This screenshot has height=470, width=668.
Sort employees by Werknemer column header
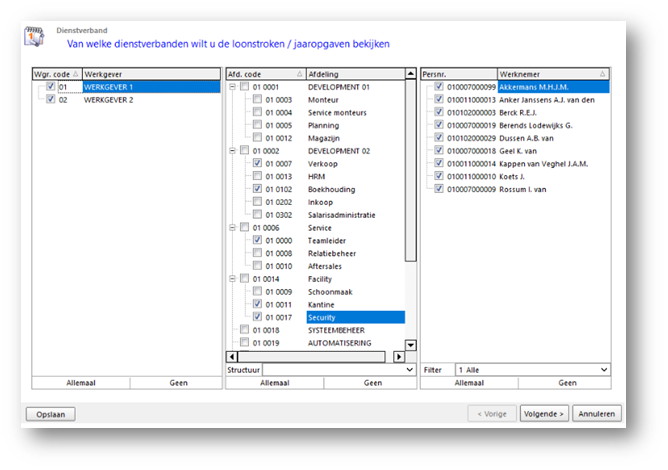(x=553, y=74)
